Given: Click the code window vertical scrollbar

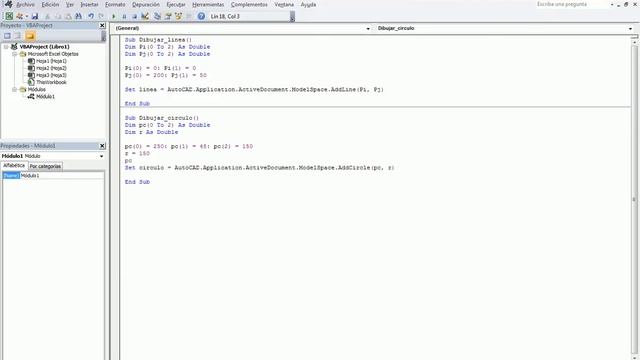Looking at the screenshot, I should coord(635,198).
